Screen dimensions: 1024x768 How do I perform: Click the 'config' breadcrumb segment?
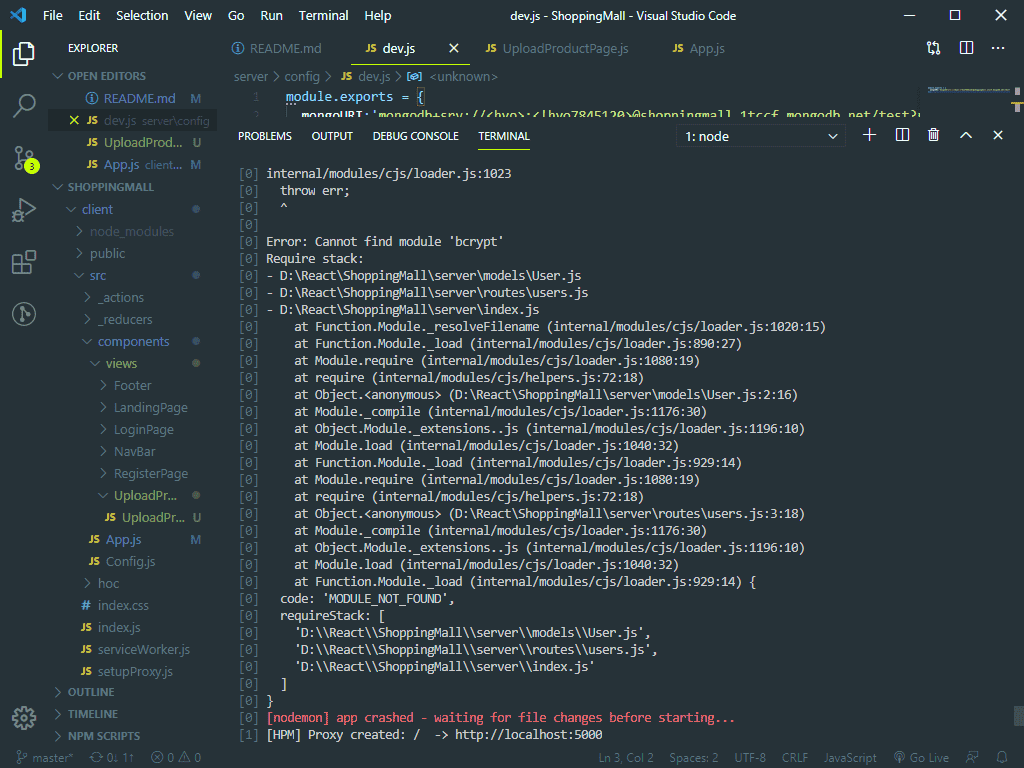302,76
